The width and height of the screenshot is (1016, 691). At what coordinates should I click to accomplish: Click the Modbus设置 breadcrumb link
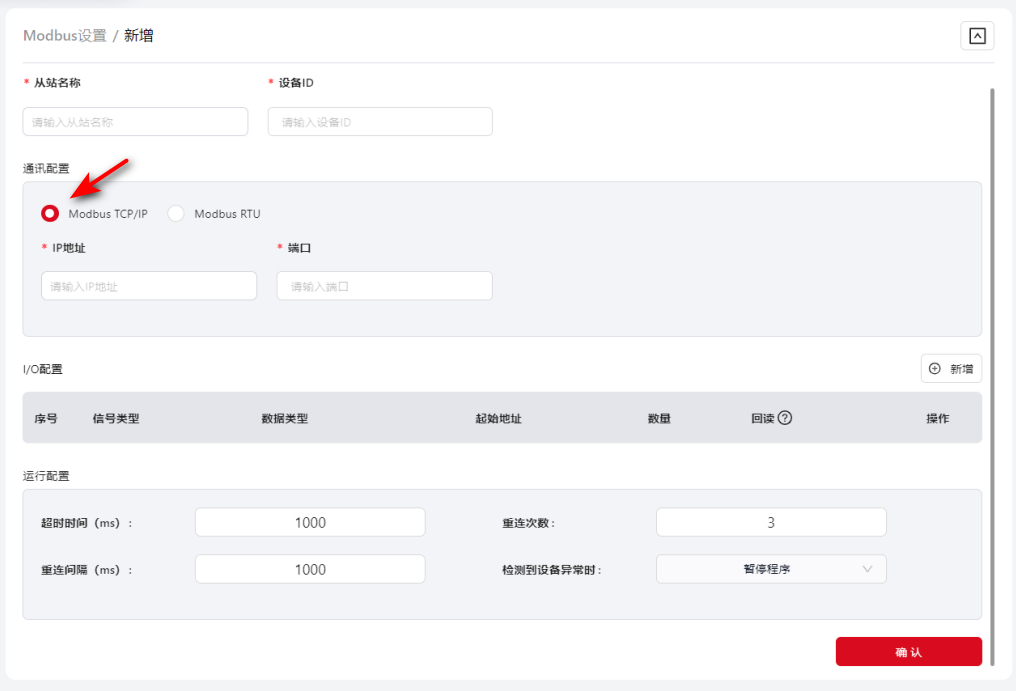point(64,36)
